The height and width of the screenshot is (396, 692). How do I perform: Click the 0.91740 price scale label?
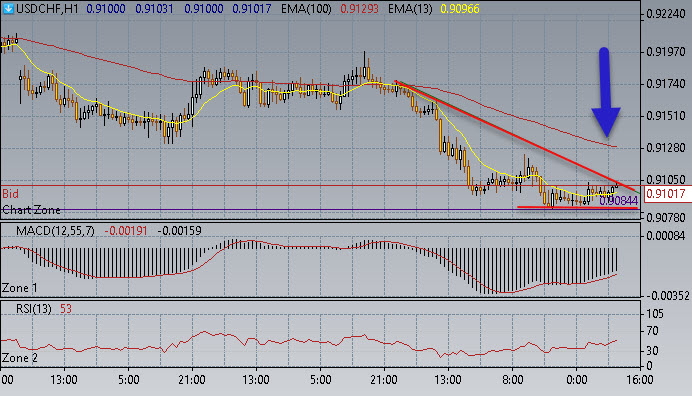pos(666,84)
